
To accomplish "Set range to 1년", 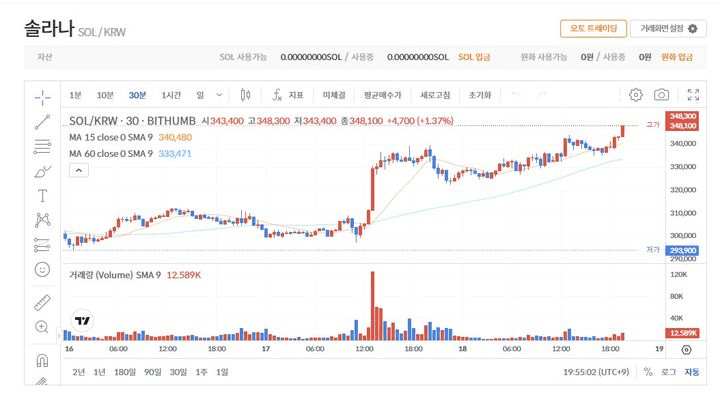I will click(x=100, y=372).
